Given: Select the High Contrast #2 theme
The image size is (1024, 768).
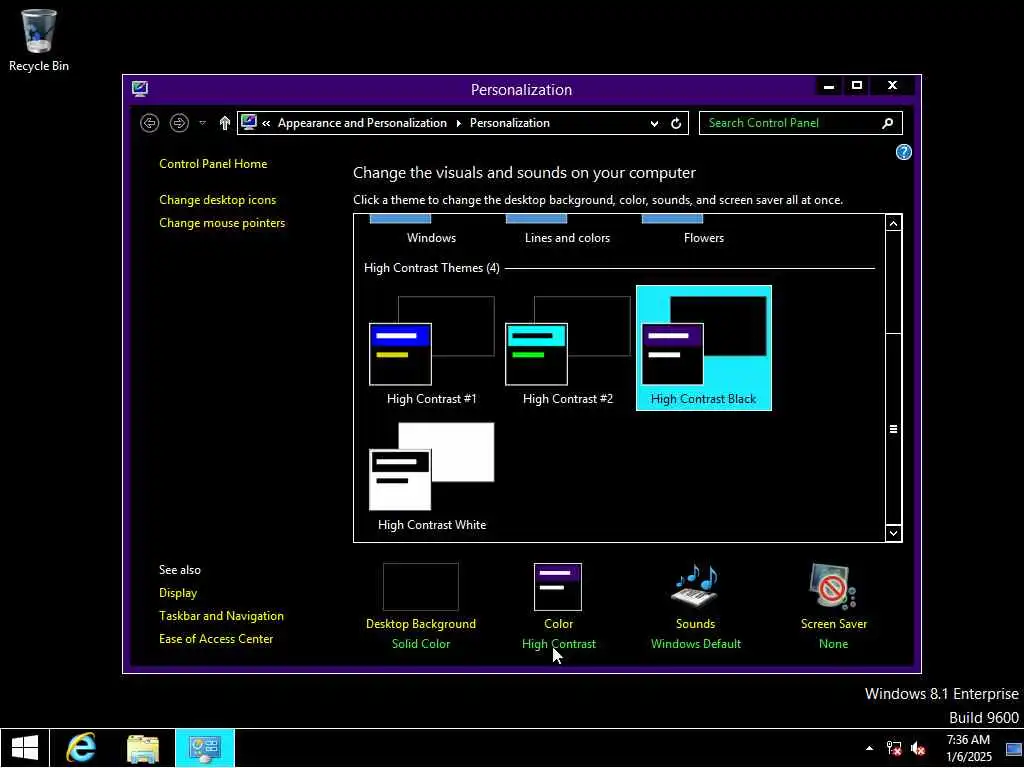Looking at the screenshot, I should [x=568, y=349].
